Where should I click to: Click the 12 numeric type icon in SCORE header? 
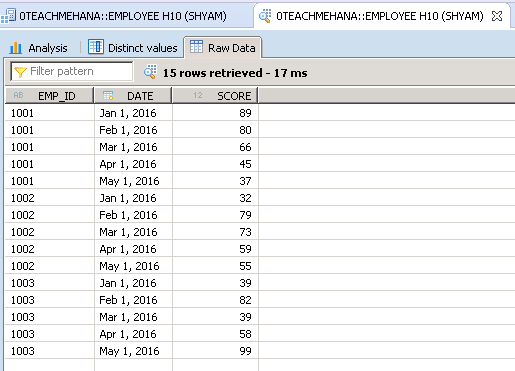tap(198, 95)
